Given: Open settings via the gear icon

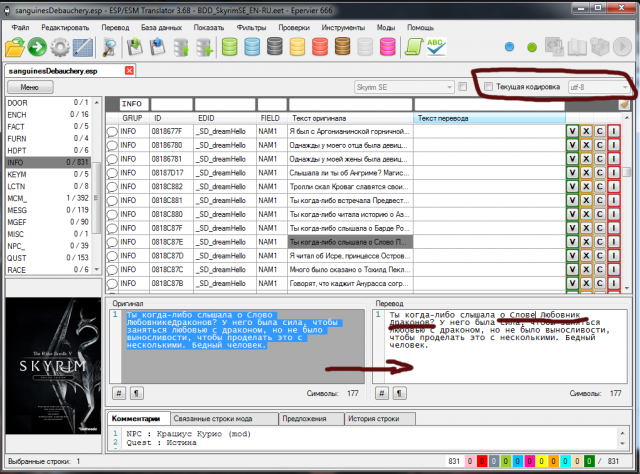Looking at the screenshot, I should [x=62, y=46].
